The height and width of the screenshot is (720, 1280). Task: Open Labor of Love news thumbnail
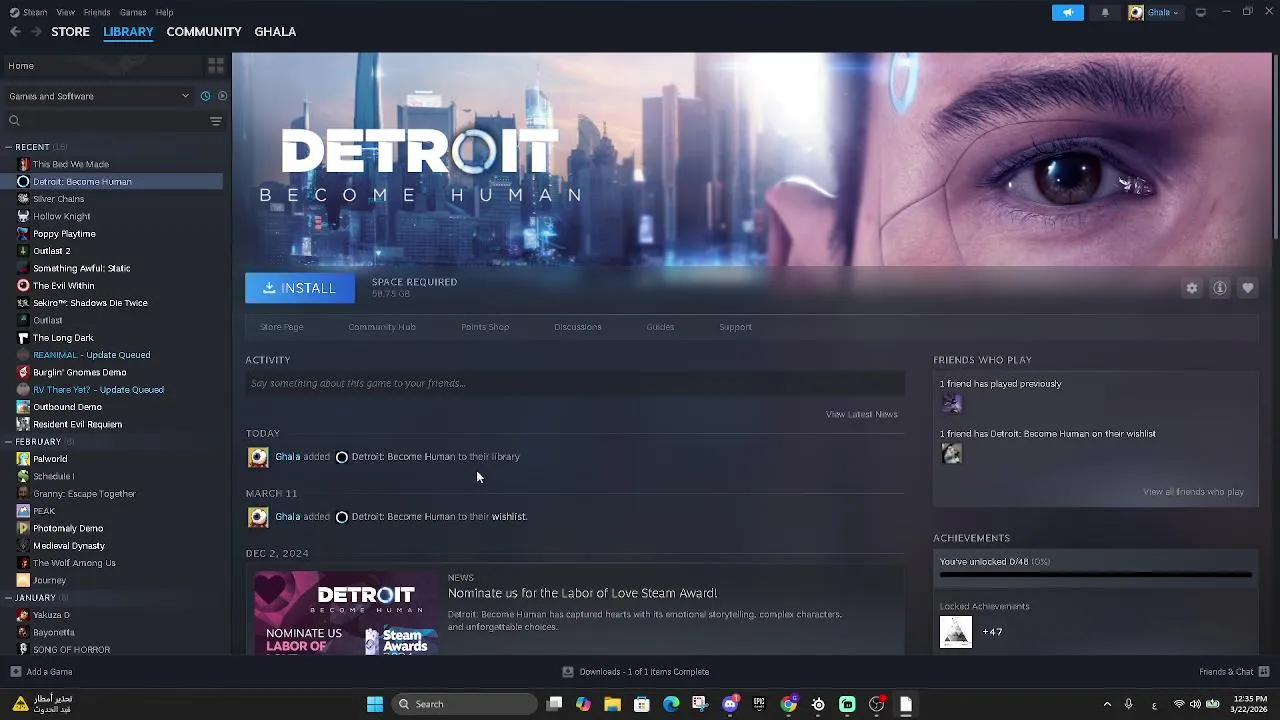[346, 613]
